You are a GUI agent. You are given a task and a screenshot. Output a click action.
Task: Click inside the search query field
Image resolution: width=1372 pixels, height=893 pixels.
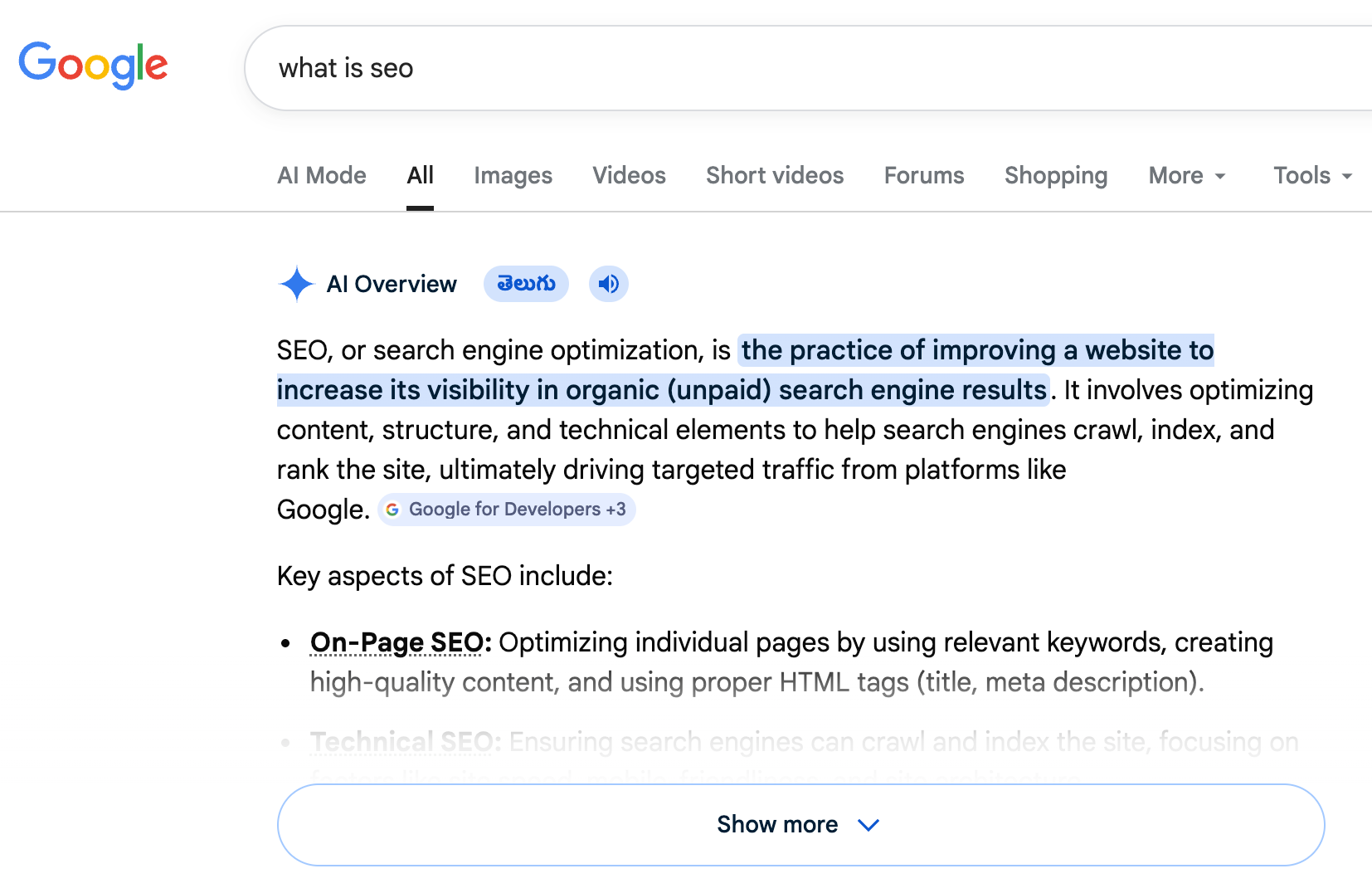[581, 67]
